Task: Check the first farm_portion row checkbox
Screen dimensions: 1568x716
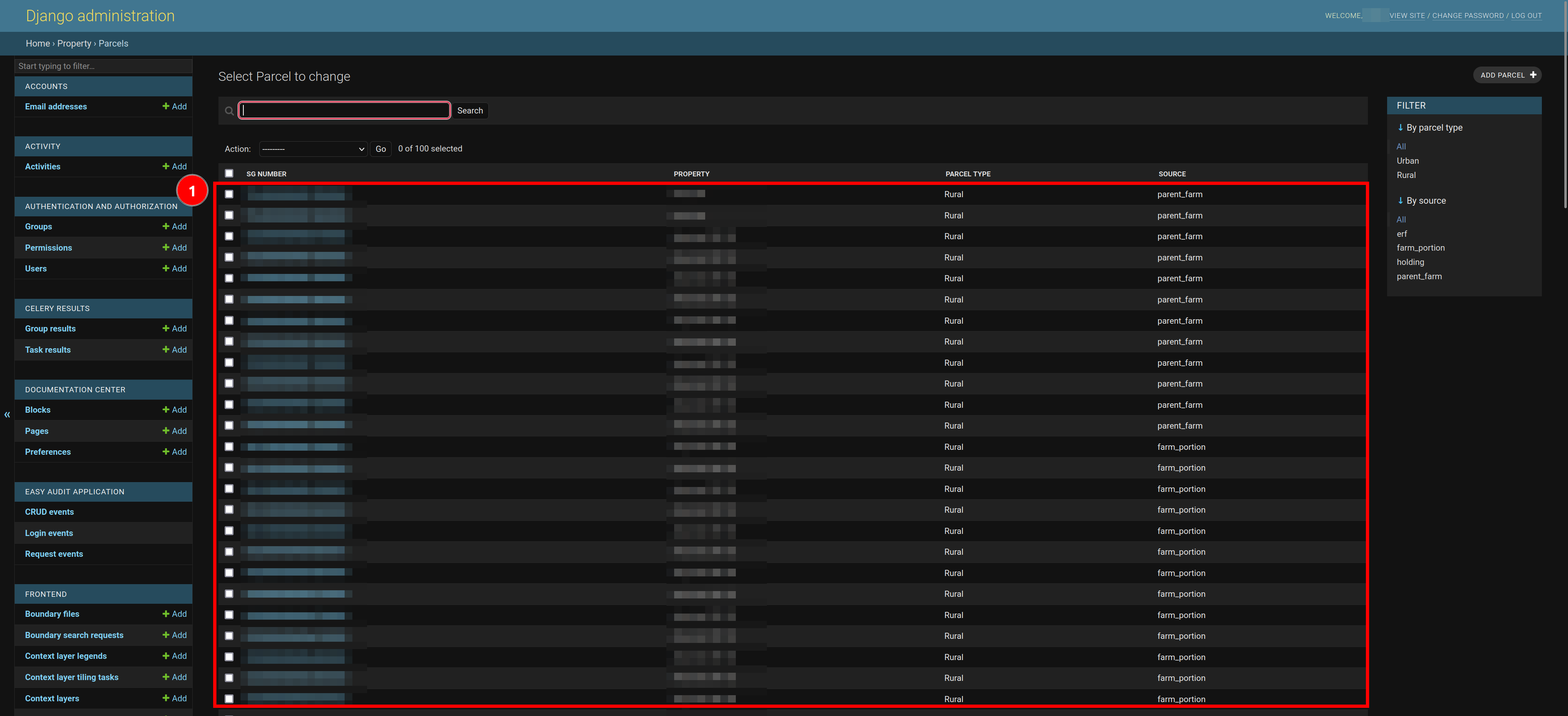Action: coord(229,447)
